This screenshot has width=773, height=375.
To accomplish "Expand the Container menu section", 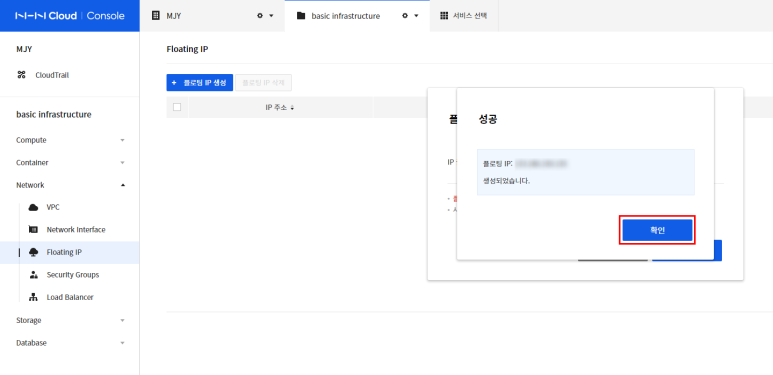I will coord(70,163).
